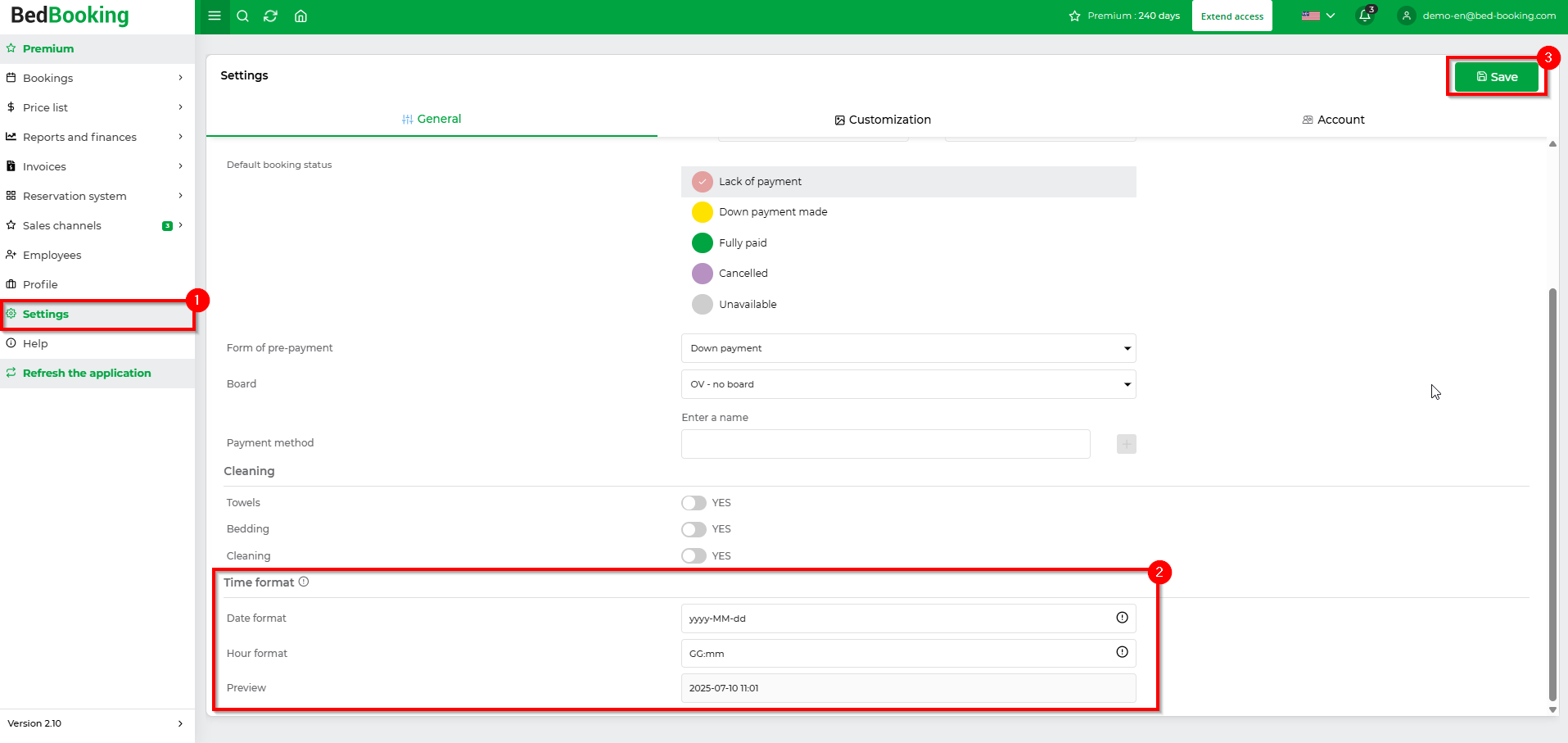The height and width of the screenshot is (743, 1568).
Task: Click the plus icon next to payment method
Action: 1126,444
